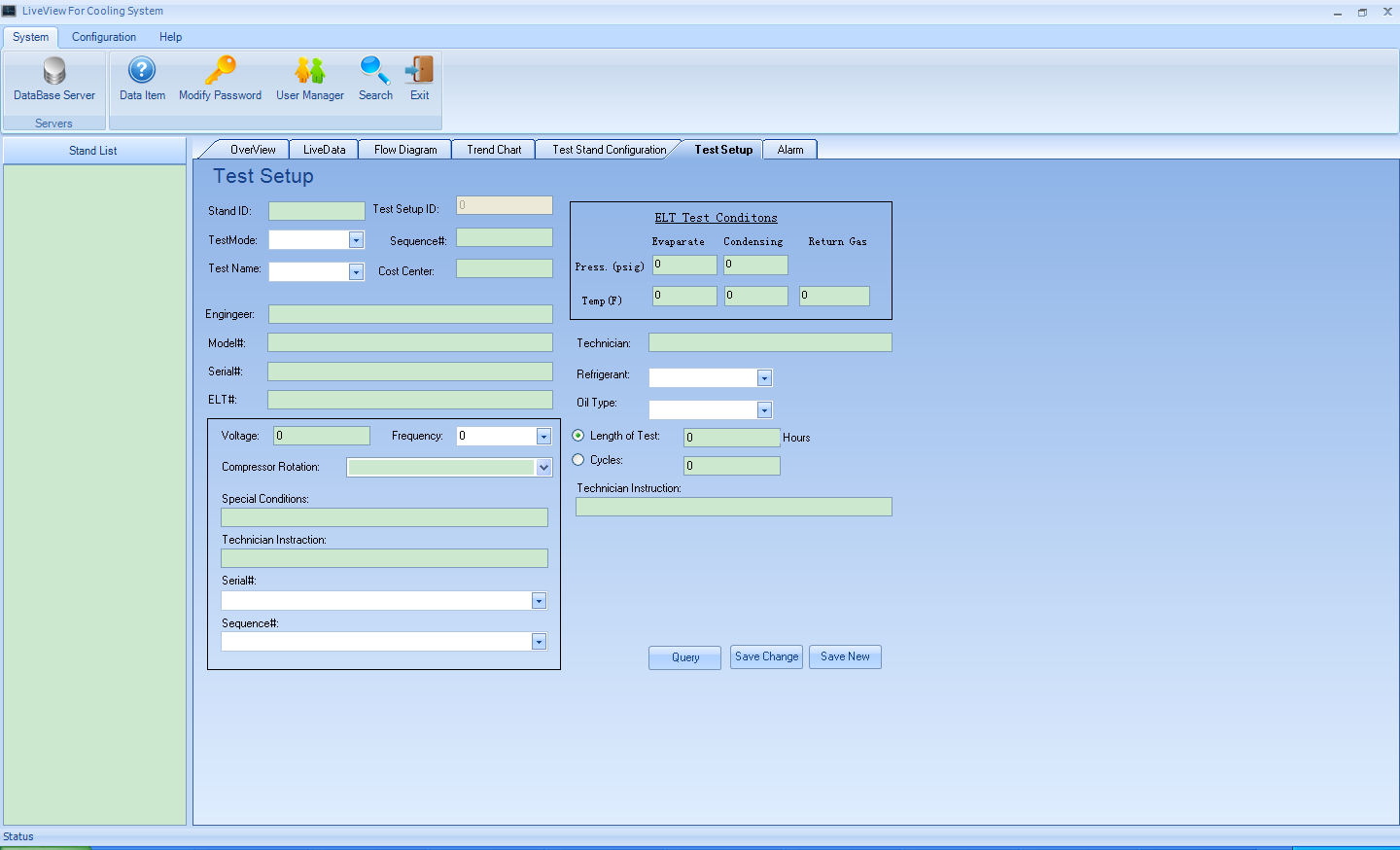Click the Status bar label
The image size is (1400, 850).
click(x=18, y=836)
